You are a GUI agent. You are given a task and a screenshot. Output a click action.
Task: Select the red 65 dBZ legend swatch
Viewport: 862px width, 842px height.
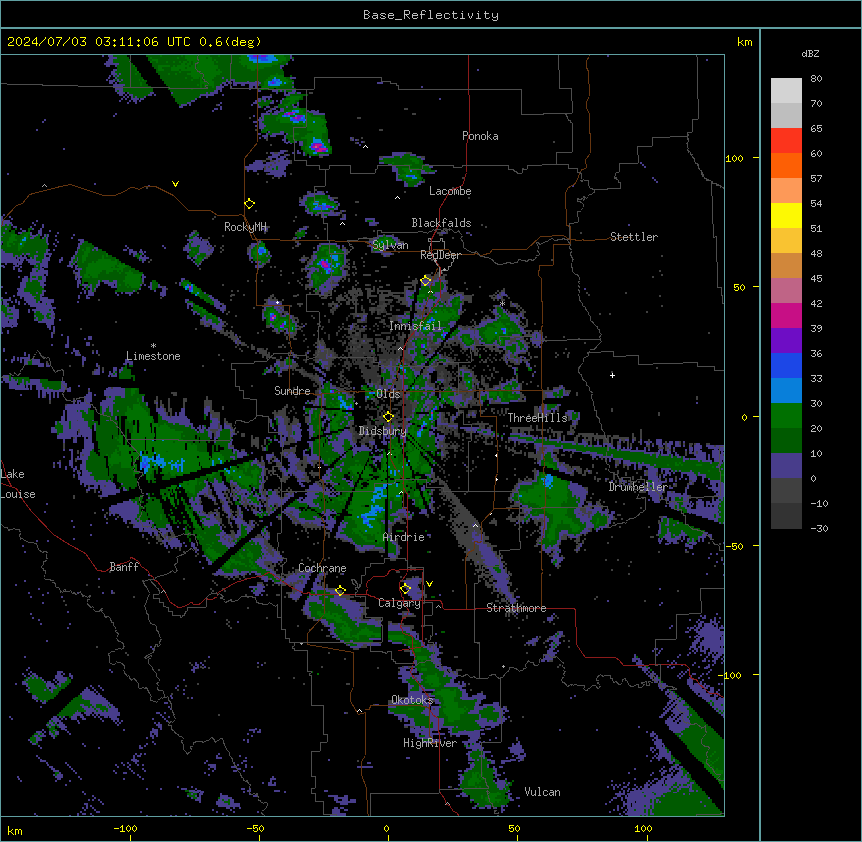click(786, 141)
